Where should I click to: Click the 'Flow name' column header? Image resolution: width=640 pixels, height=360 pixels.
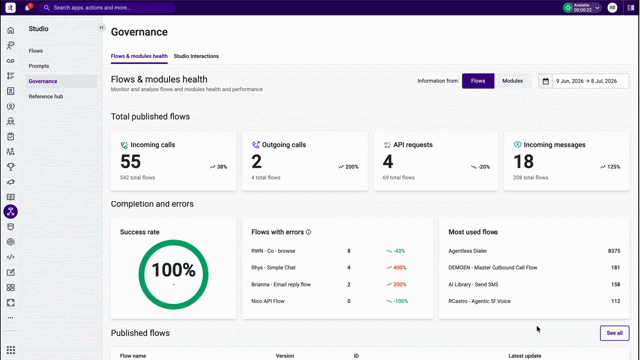[x=133, y=356]
